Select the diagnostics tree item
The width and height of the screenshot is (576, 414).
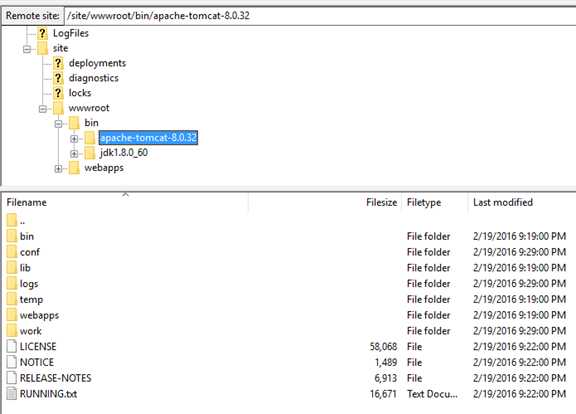coord(94,78)
